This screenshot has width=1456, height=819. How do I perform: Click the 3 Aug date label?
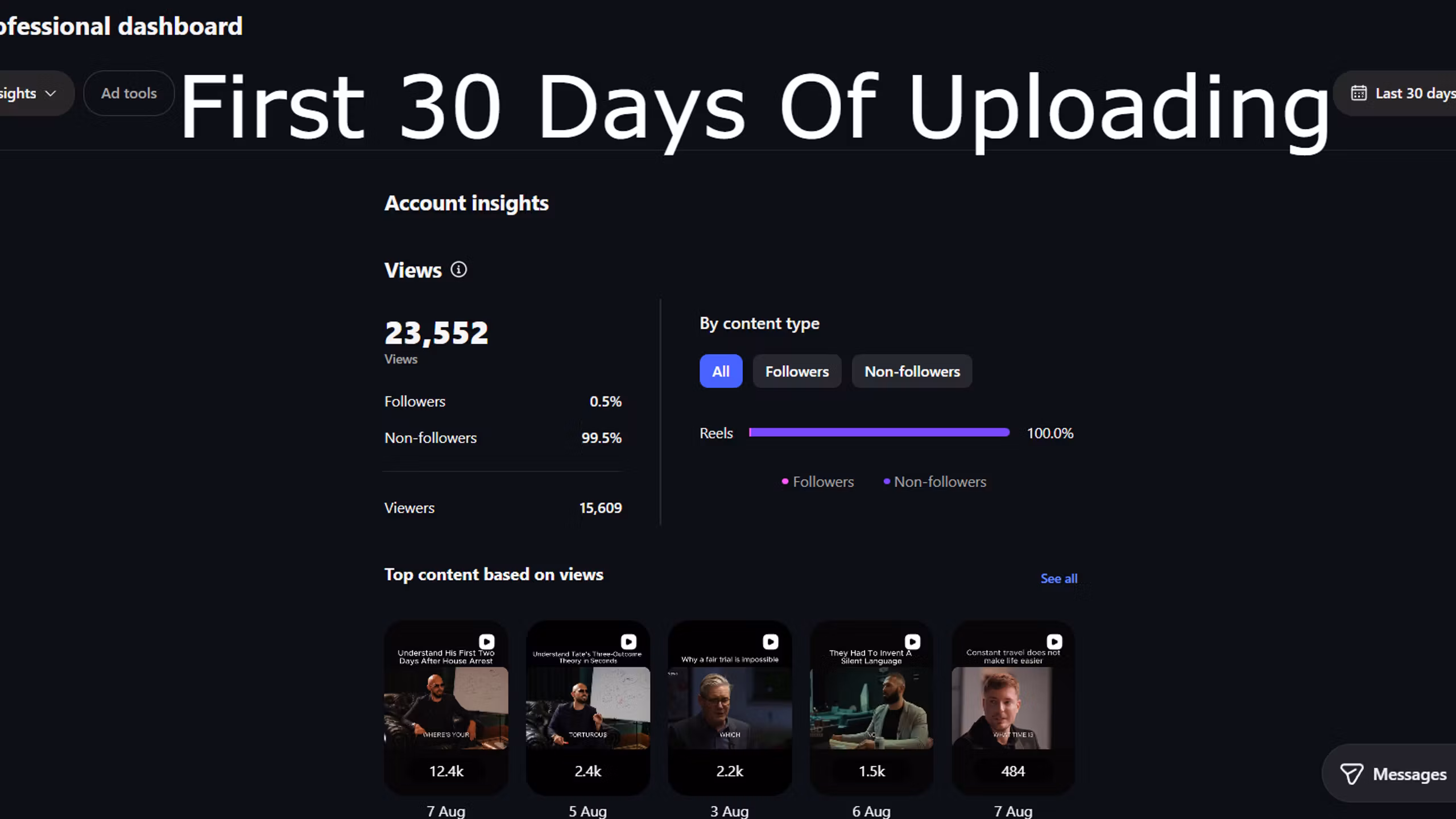click(x=729, y=812)
